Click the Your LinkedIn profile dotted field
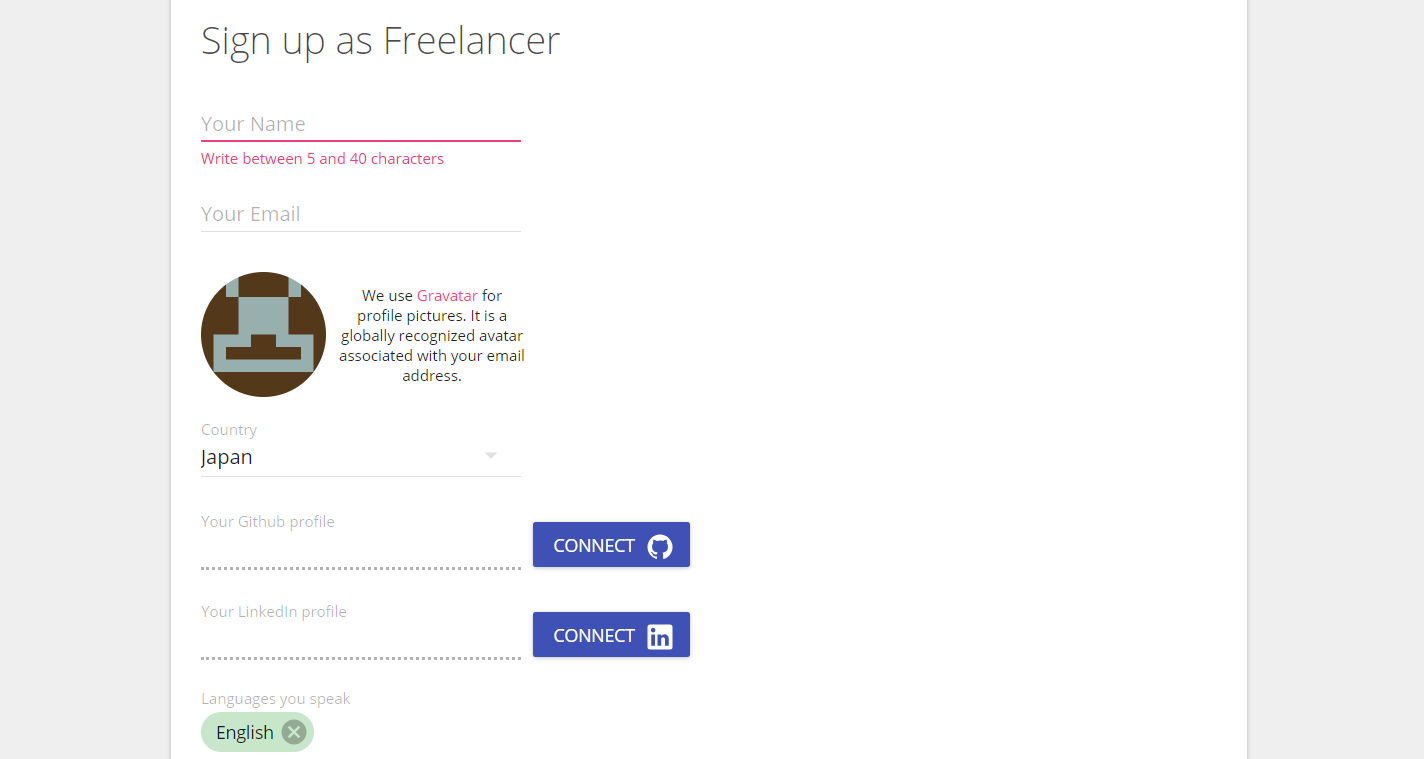The height and width of the screenshot is (759, 1424). pyautogui.click(x=361, y=643)
